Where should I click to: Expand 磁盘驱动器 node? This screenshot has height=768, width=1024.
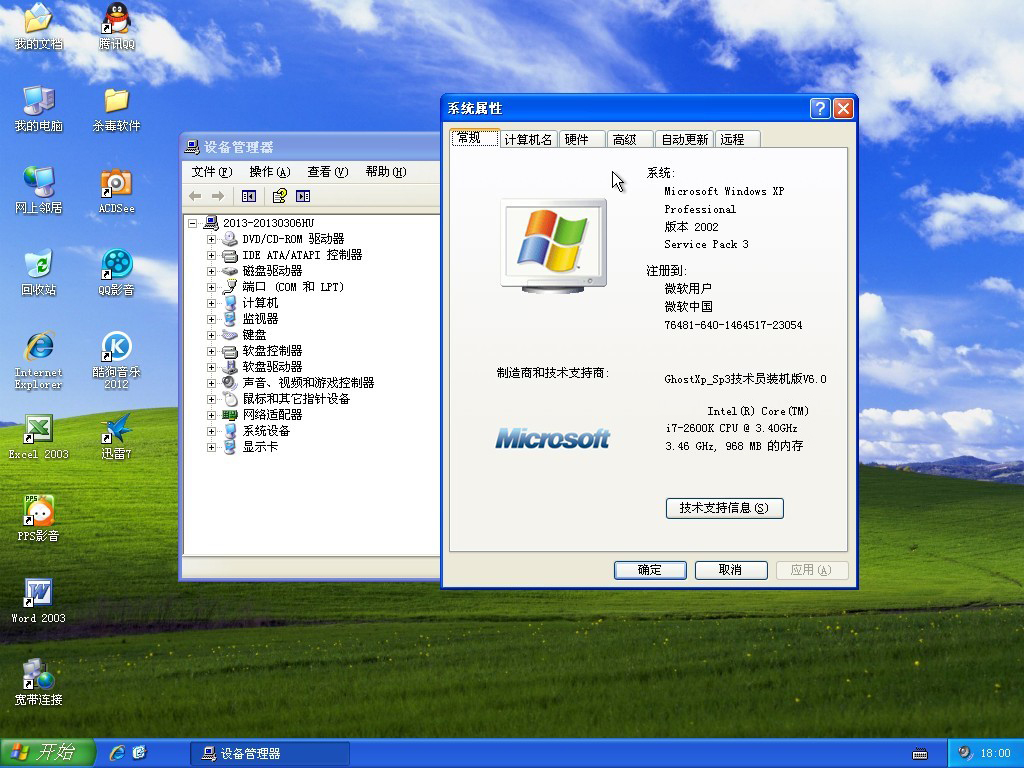point(211,271)
